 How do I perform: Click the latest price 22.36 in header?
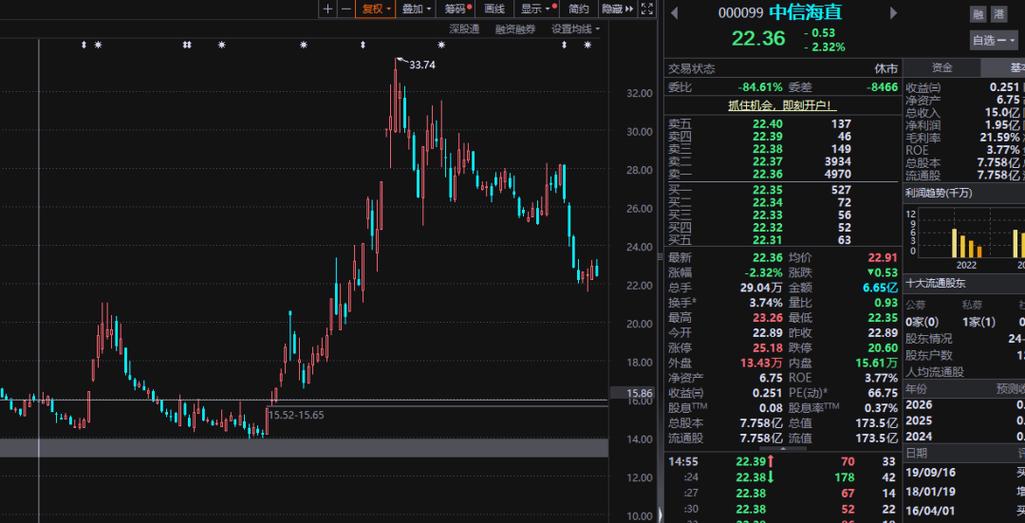point(758,39)
